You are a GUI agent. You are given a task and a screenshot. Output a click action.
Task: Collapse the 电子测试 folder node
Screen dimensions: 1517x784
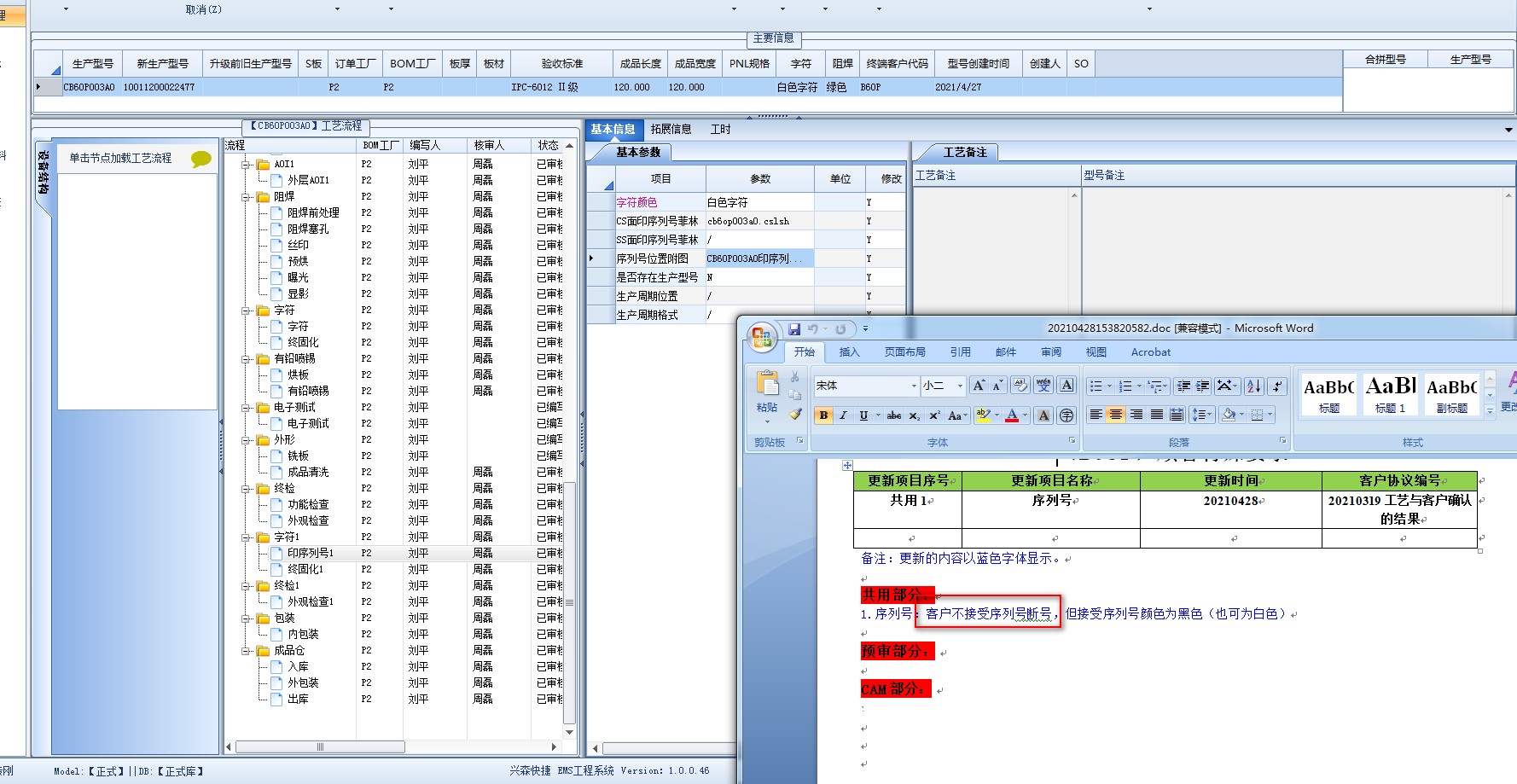pos(246,408)
